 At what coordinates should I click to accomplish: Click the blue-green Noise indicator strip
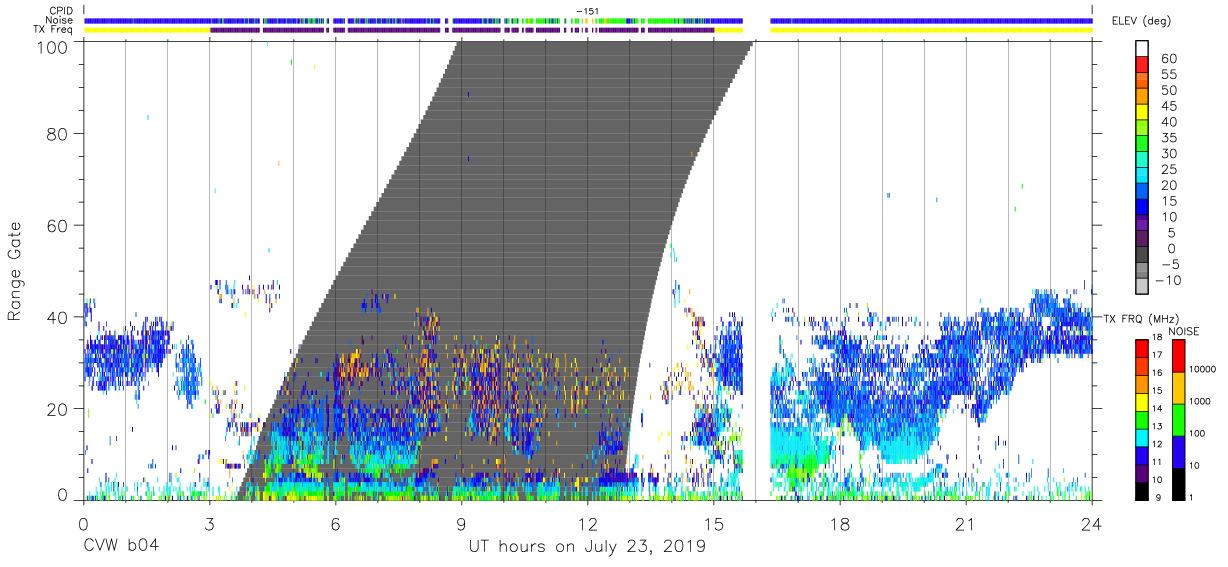tap(588, 20)
